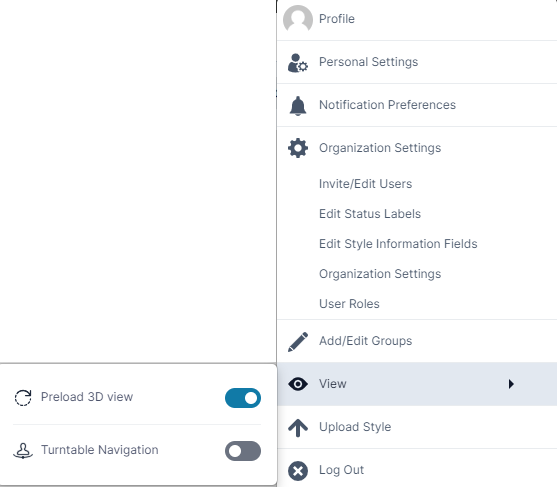This screenshot has width=557, height=487.
Task: Open Edit Style Information Fields
Action: click(x=398, y=244)
